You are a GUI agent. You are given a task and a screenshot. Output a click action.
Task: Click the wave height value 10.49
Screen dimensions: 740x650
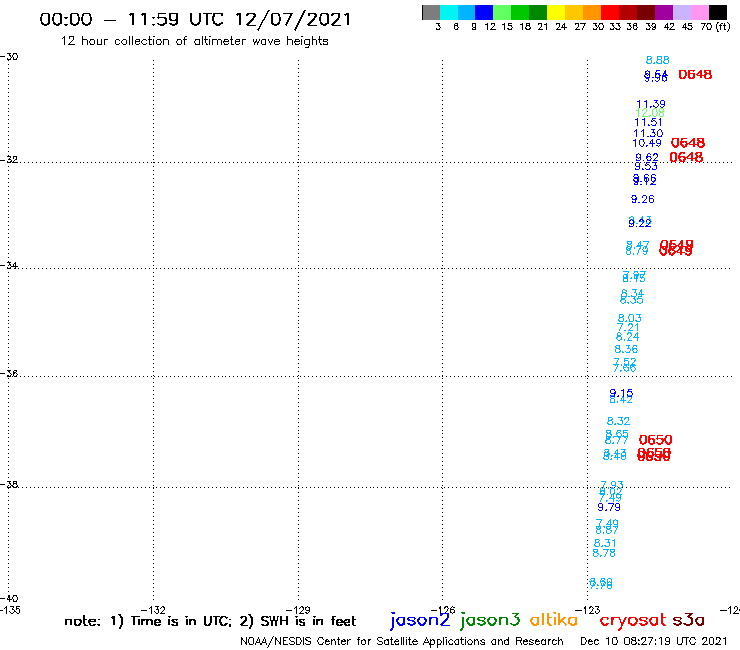click(647, 143)
